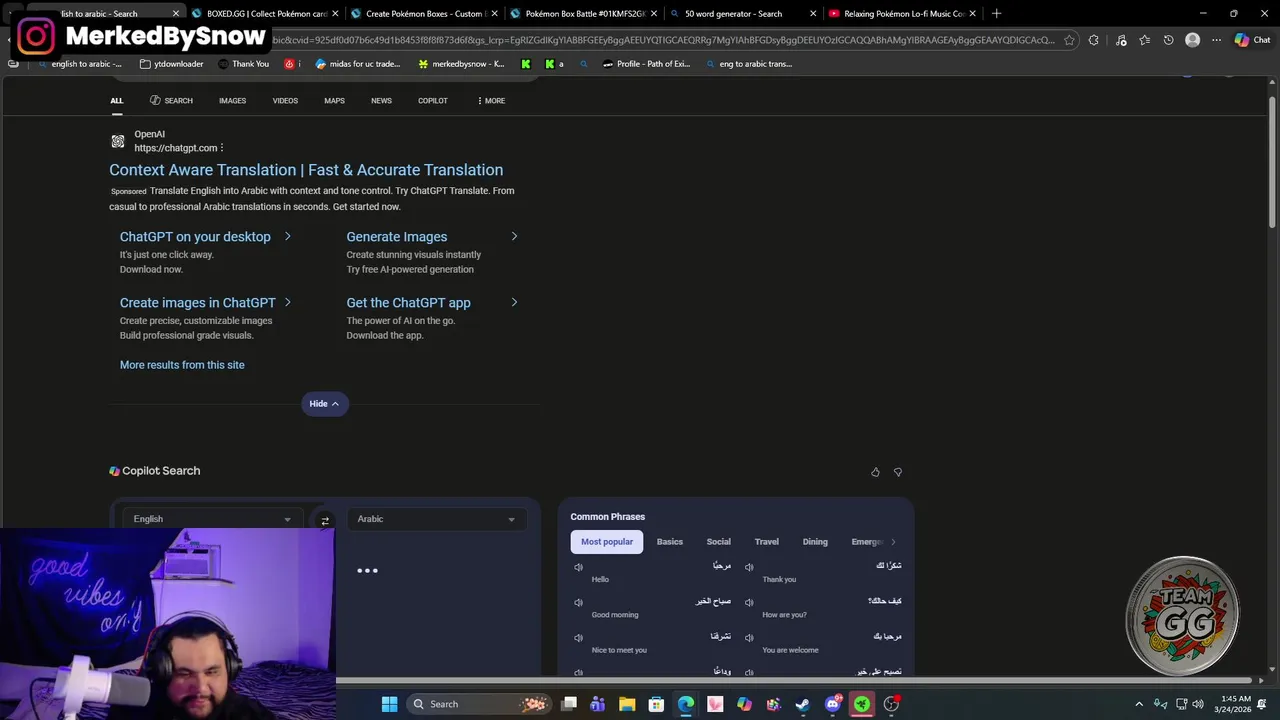Open OBS Studio from the taskbar

891,704
